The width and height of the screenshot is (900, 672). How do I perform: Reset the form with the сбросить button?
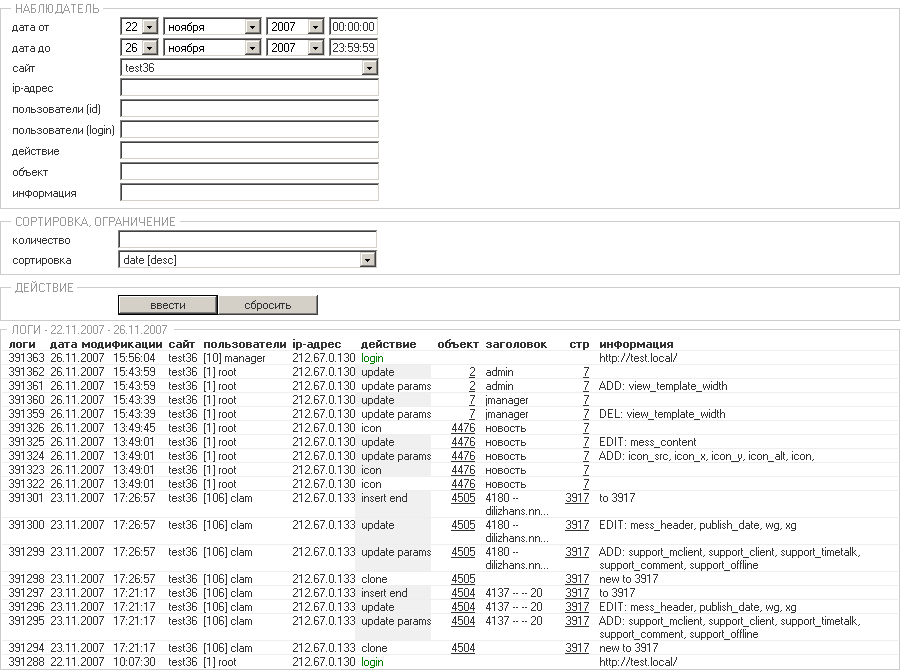268,305
